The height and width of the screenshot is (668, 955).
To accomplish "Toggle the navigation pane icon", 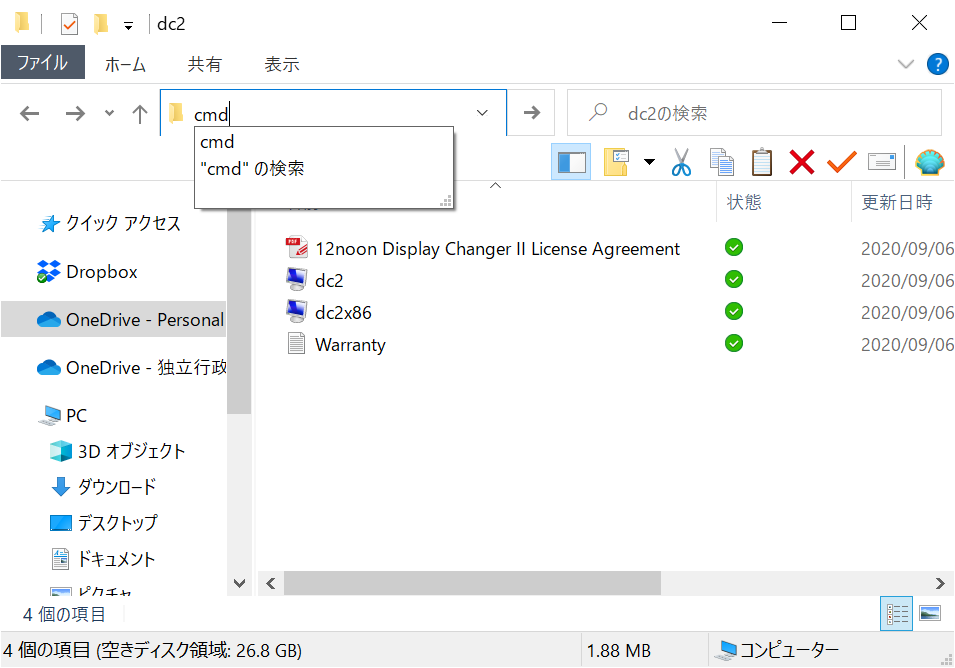I will coord(571,163).
